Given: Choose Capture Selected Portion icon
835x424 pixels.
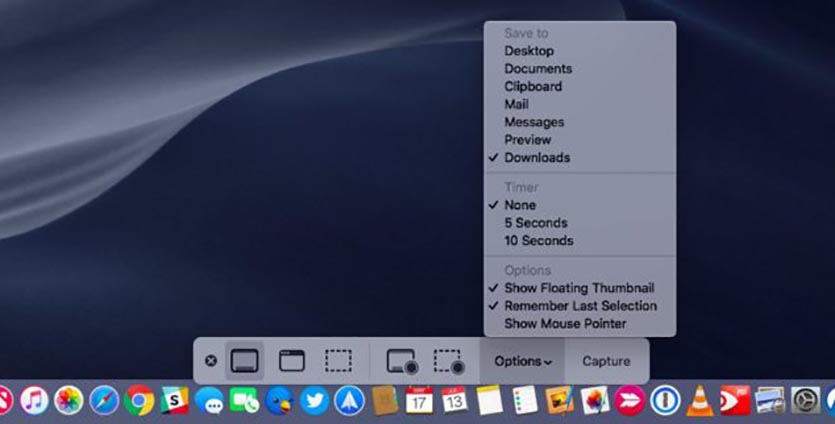Looking at the screenshot, I should (x=338, y=361).
